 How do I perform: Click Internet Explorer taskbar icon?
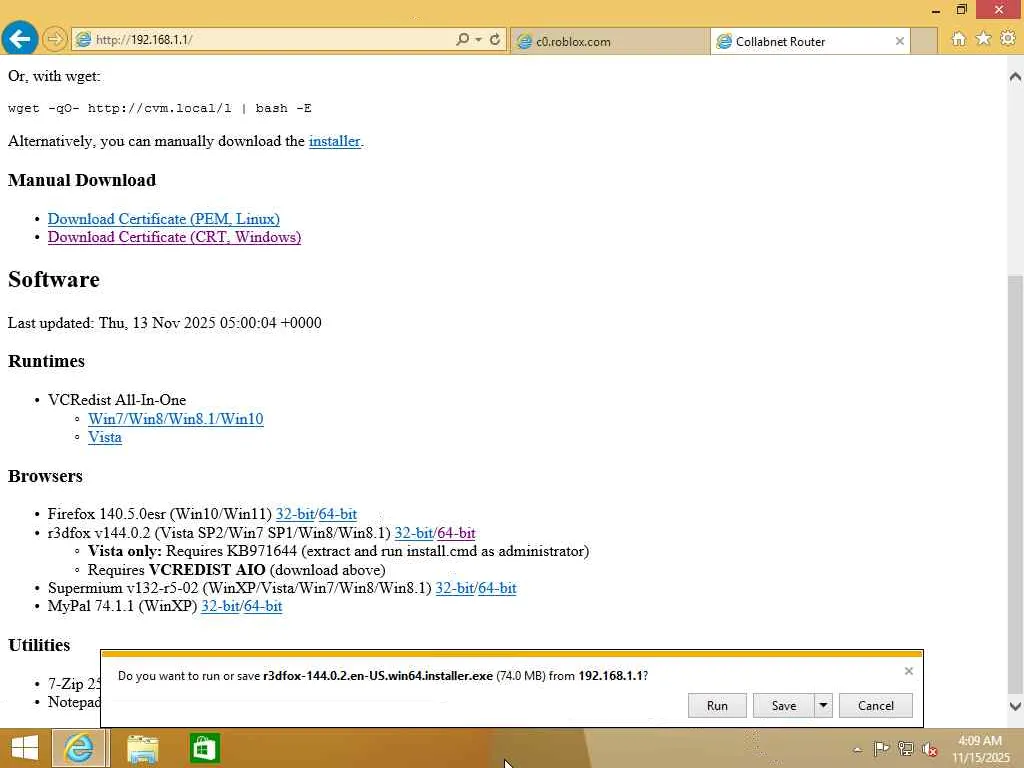[79, 748]
